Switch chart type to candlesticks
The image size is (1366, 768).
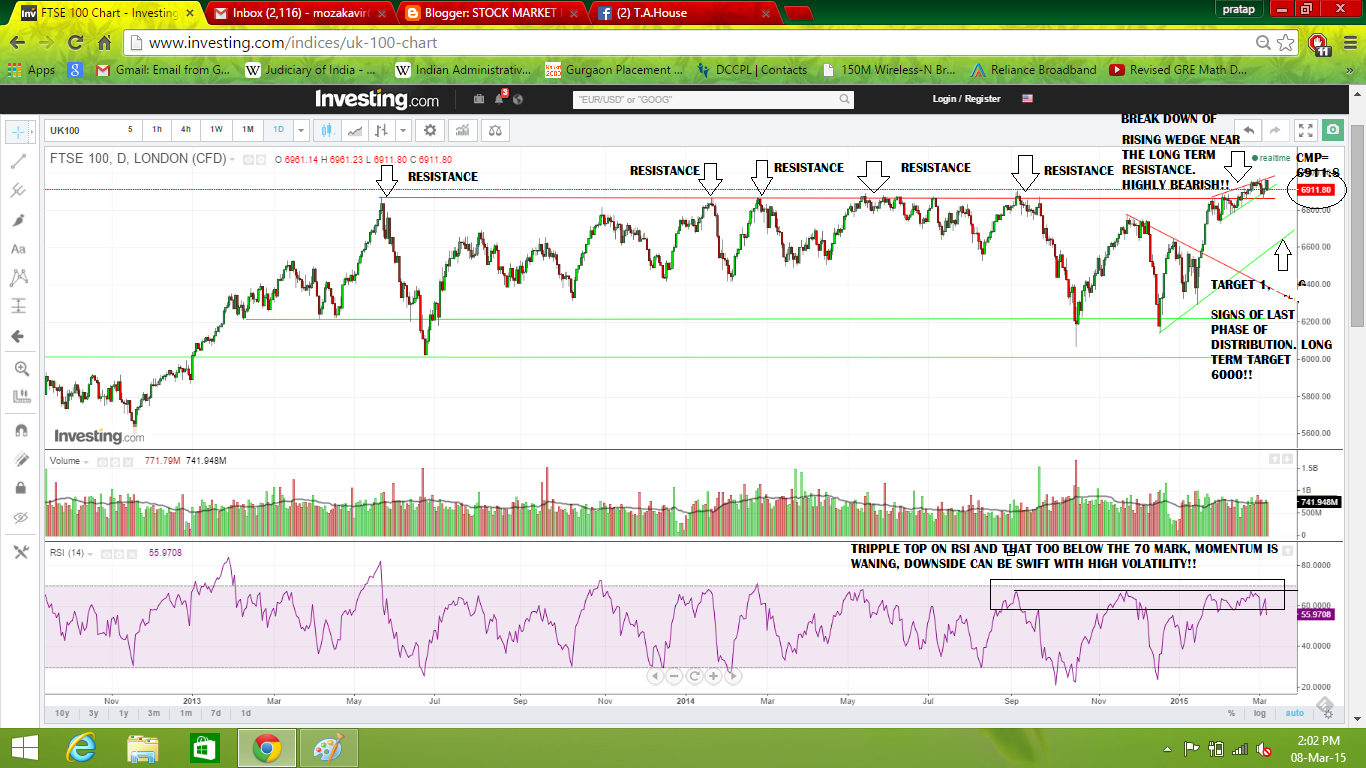pos(327,130)
